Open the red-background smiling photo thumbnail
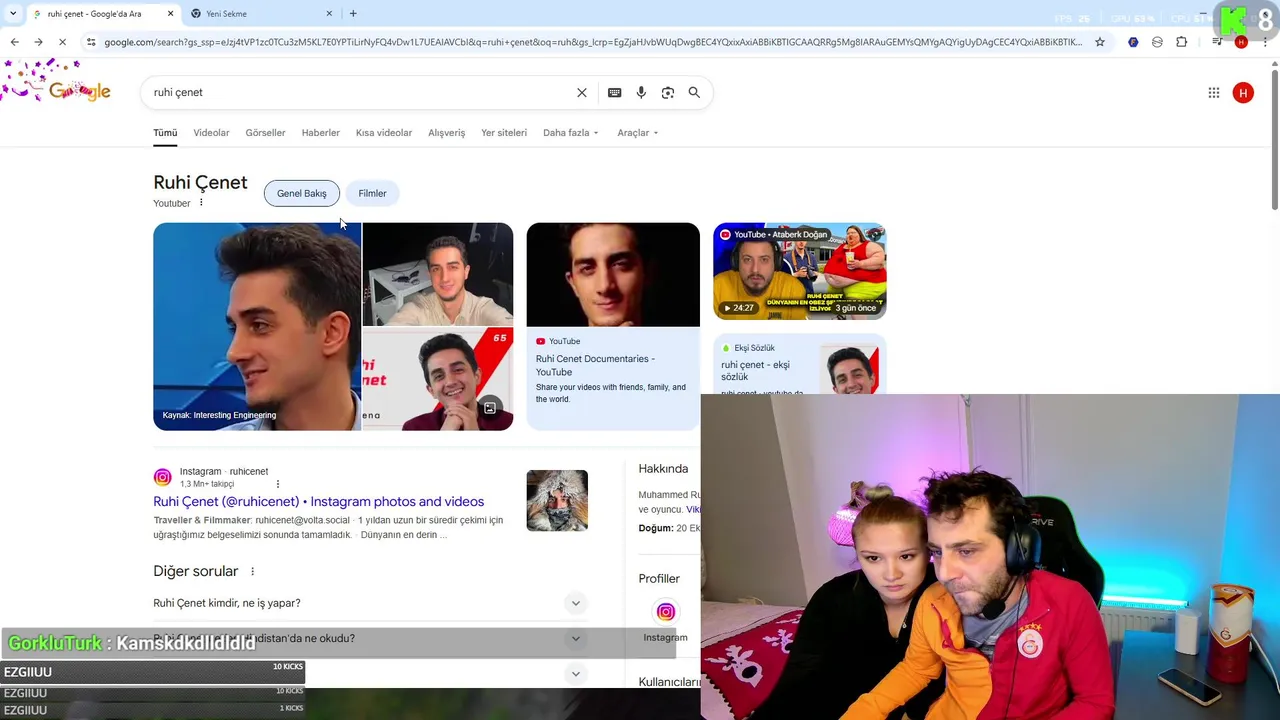This screenshot has width=1280, height=720. click(438, 380)
